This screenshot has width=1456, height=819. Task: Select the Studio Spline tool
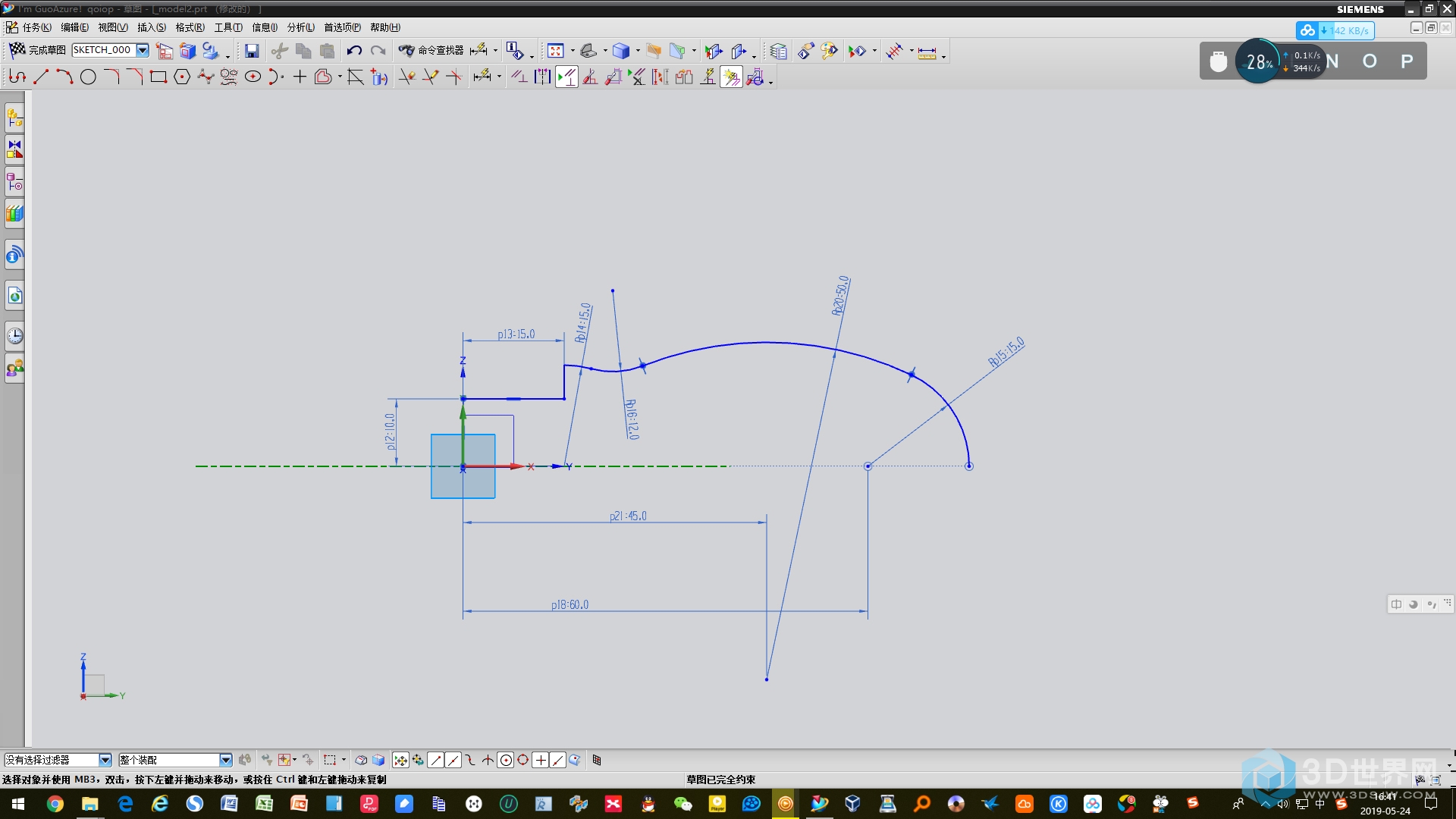click(206, 77)
